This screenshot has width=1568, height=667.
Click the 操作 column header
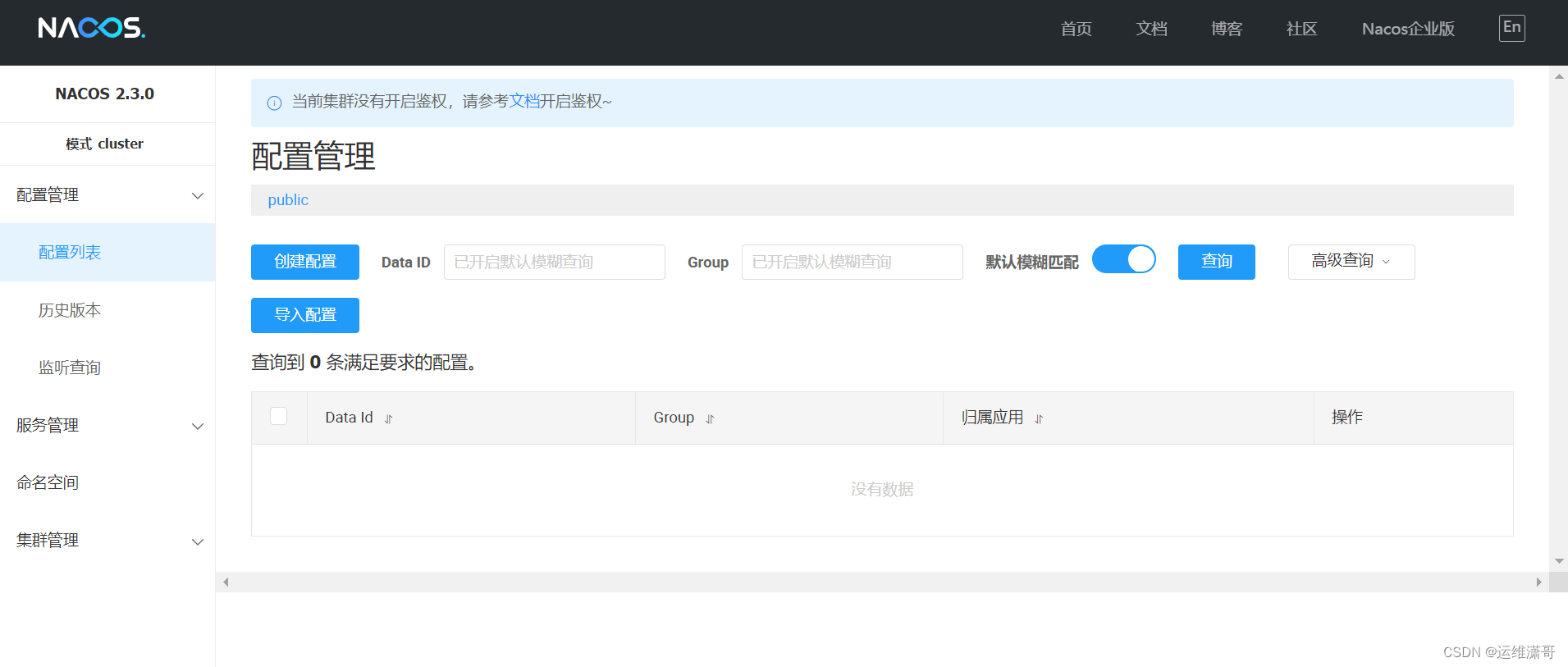[1347, 417]
